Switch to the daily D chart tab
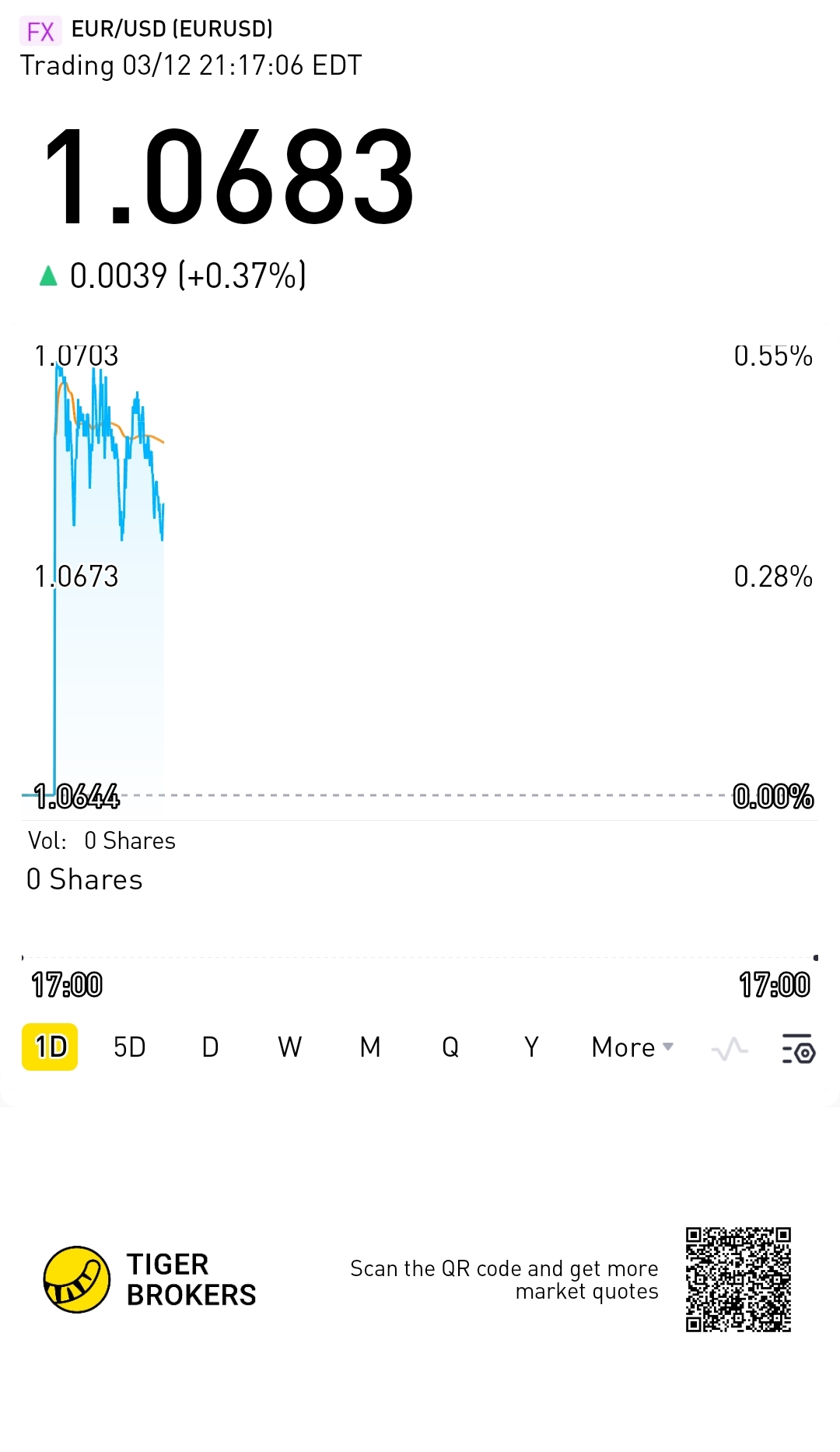Viewport: 840px width, 1452px height. point(210,1047)
